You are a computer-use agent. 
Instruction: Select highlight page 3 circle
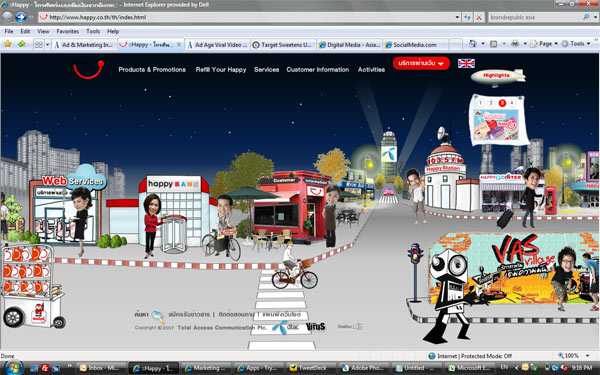[x=502, y=103]
